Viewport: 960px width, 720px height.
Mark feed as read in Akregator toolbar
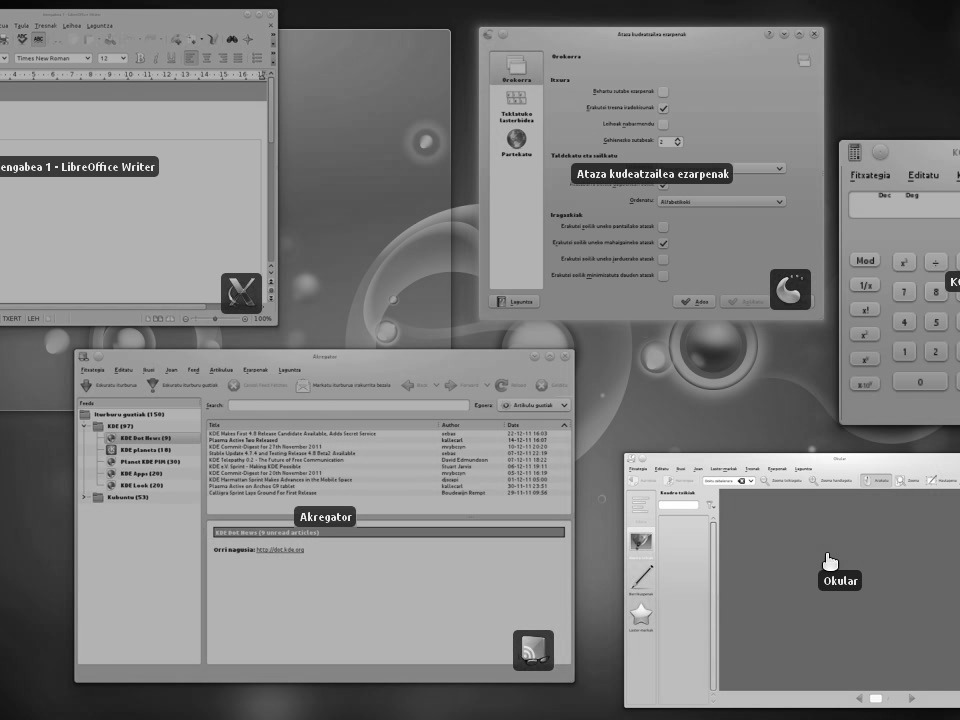[343, 385]
